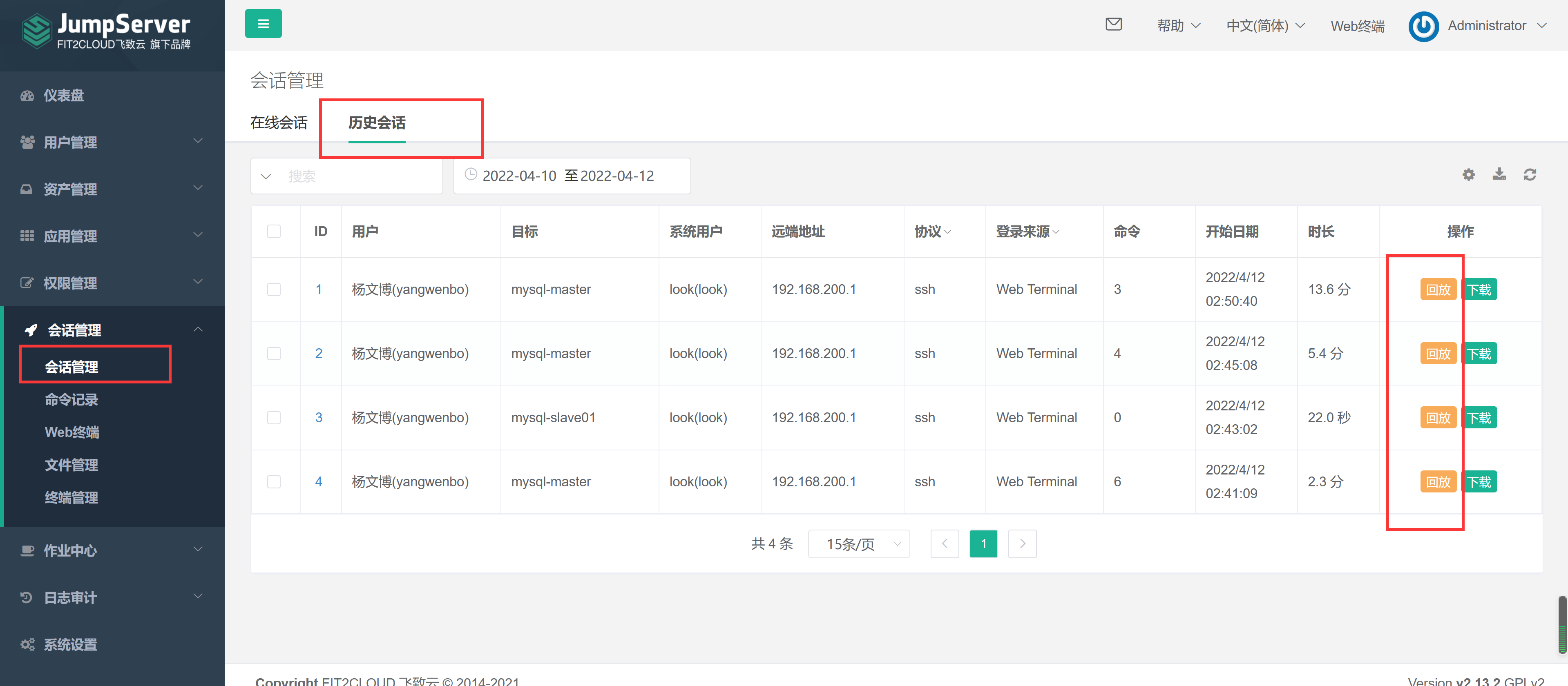Click the coffee cup icon beside 作业中心
Viewport: 1568px width, 686px height.
(27, 550)
